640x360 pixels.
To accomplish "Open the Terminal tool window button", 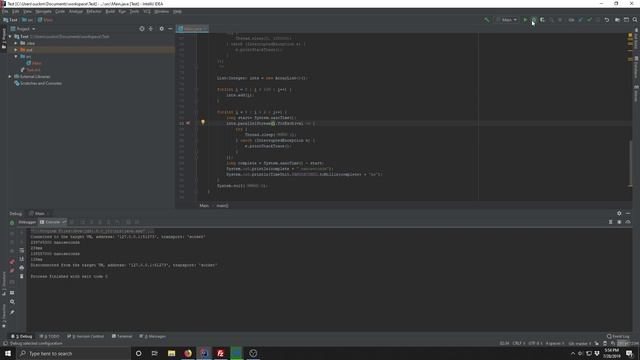I will coord(122,336).
